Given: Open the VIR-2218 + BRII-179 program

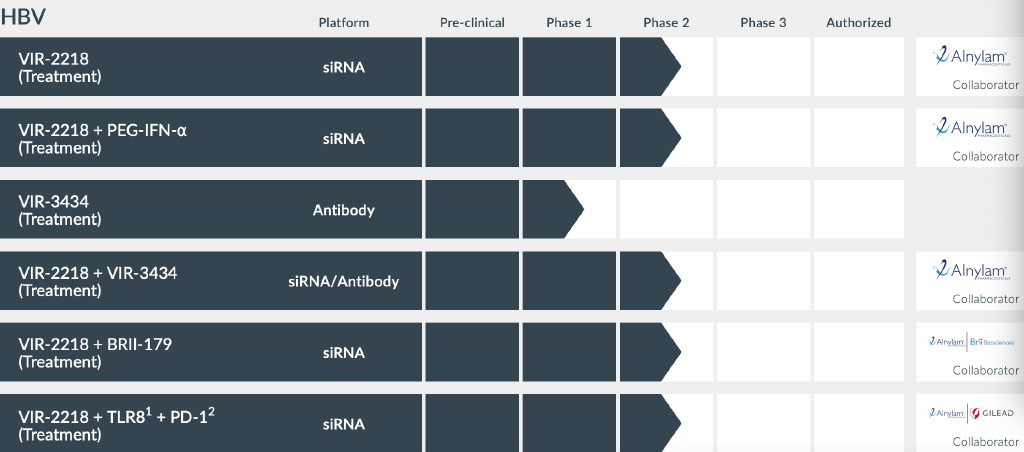Looking at the screenshot, I should pyautogui.click(x=95, y=352).
